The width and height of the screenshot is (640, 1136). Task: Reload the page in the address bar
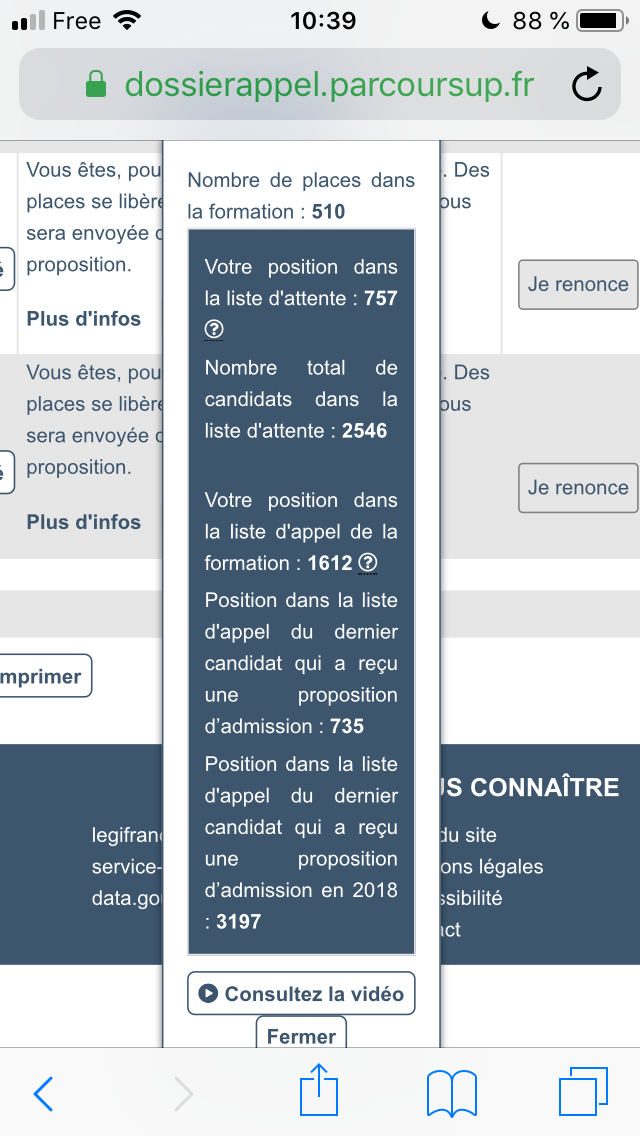pos(587,85)
